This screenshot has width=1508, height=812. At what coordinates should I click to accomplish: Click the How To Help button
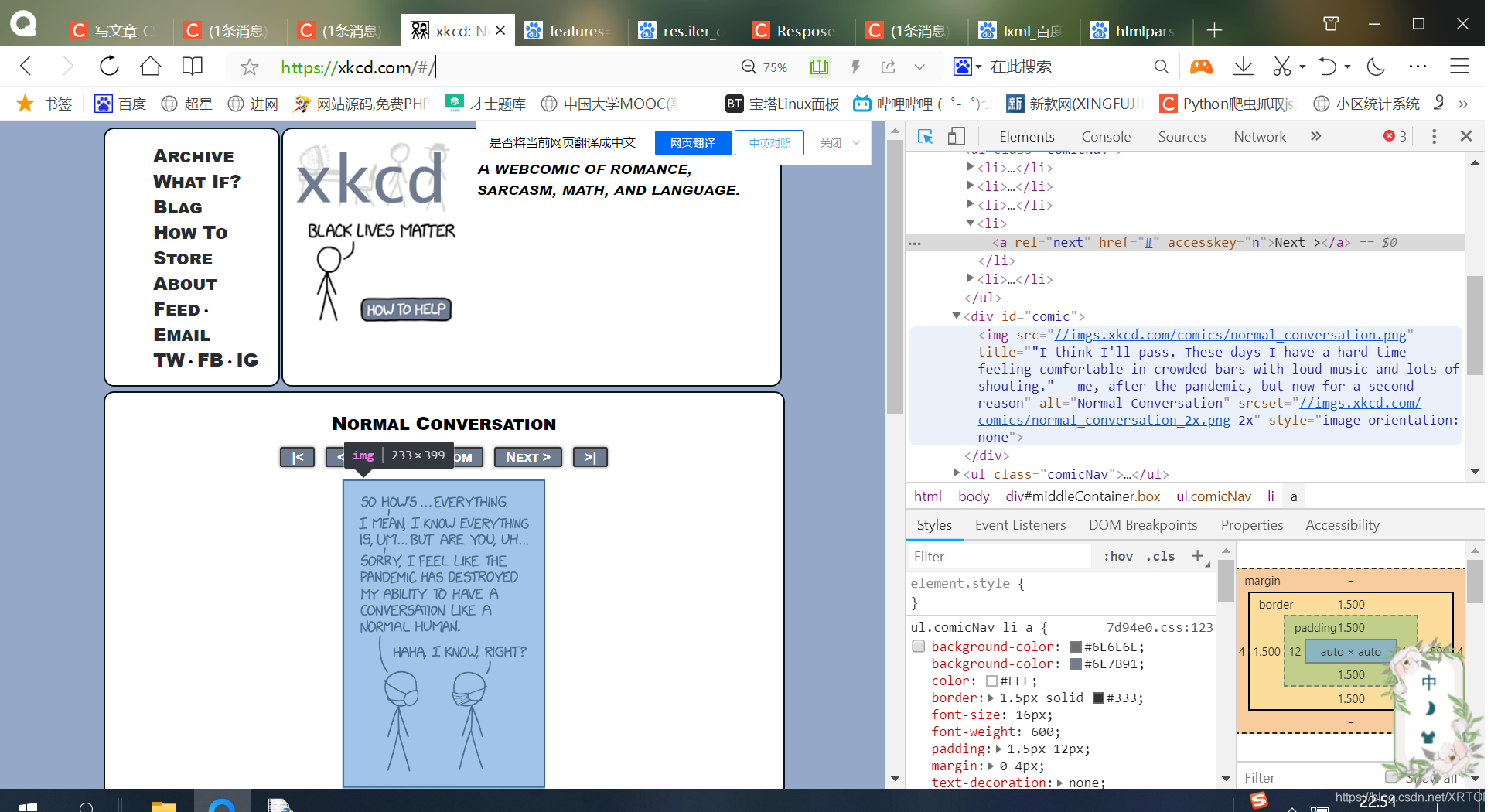point(406,309)
